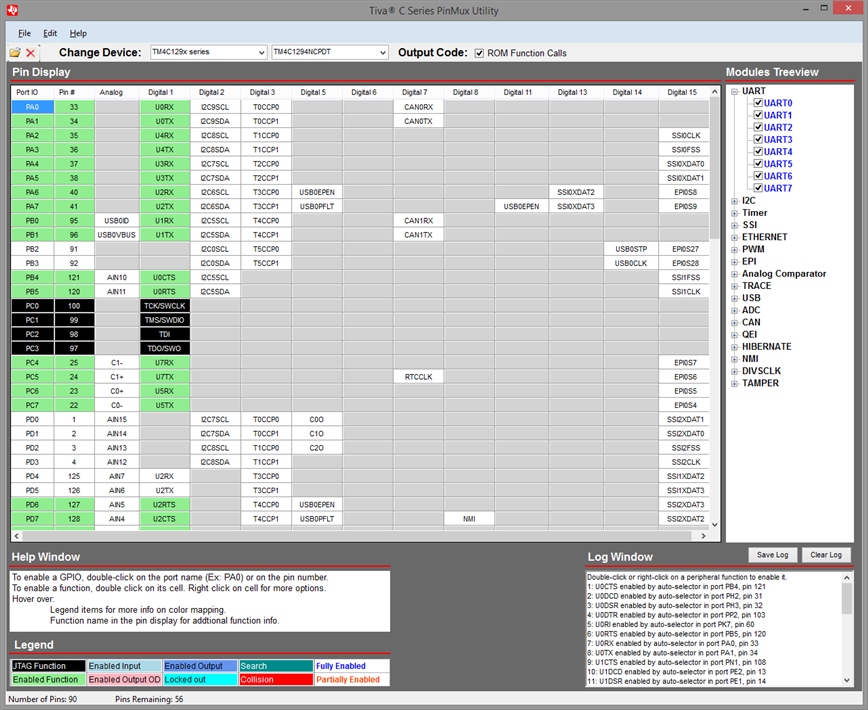Uncheck the UART7 module checkbox
The width and height of the screenshot is (868, 710).
758,188
